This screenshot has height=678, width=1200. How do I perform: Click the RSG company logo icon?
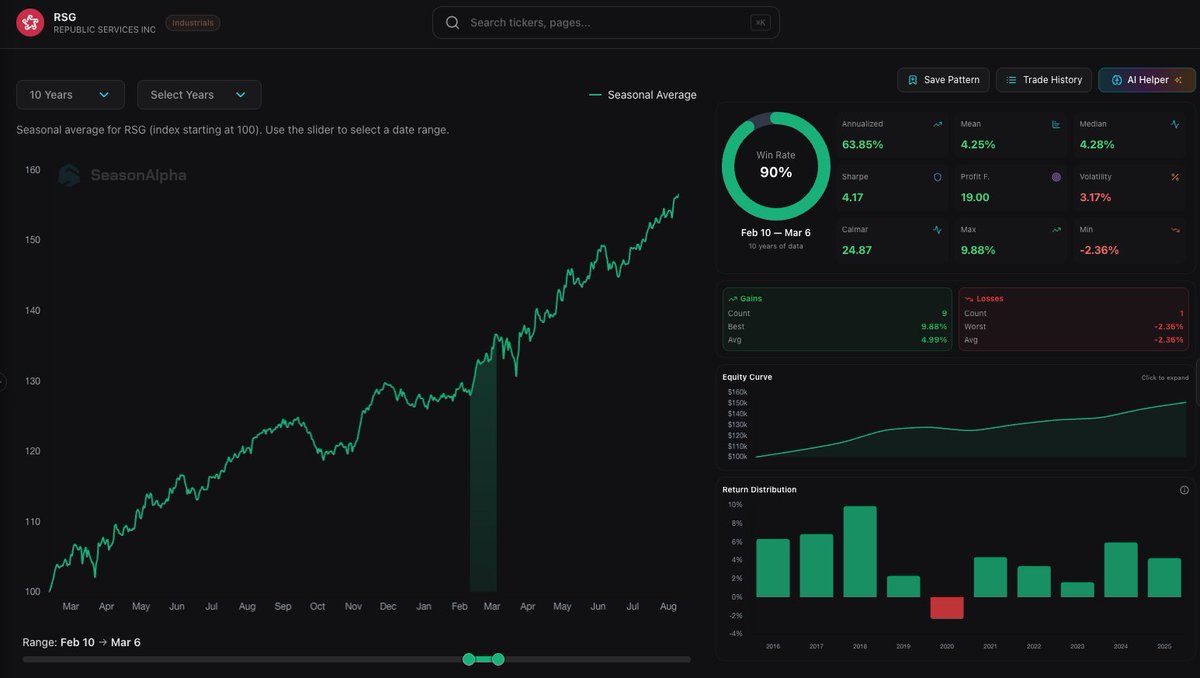pos(29,21)
